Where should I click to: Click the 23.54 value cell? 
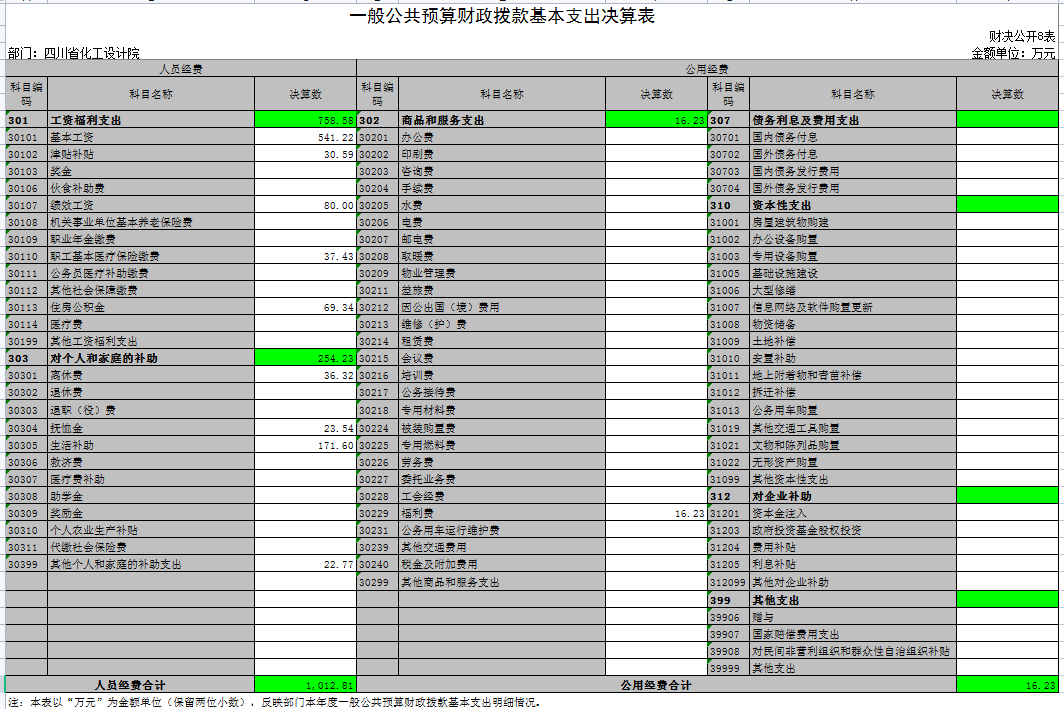[305, 428]
